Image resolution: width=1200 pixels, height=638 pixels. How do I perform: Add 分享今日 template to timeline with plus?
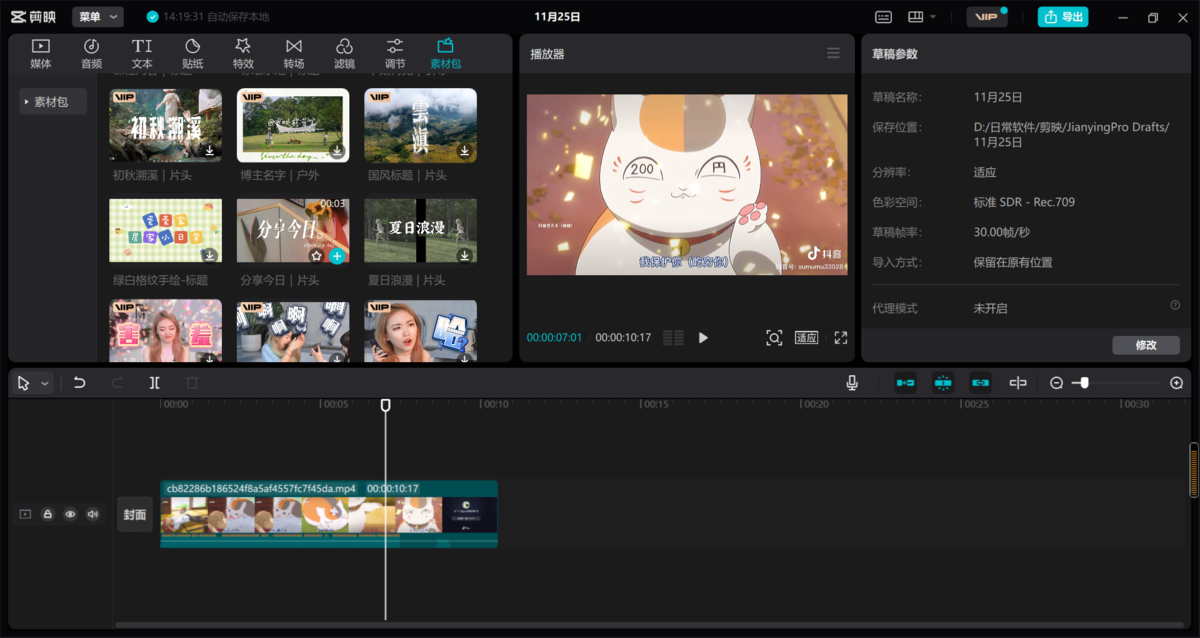337,256
